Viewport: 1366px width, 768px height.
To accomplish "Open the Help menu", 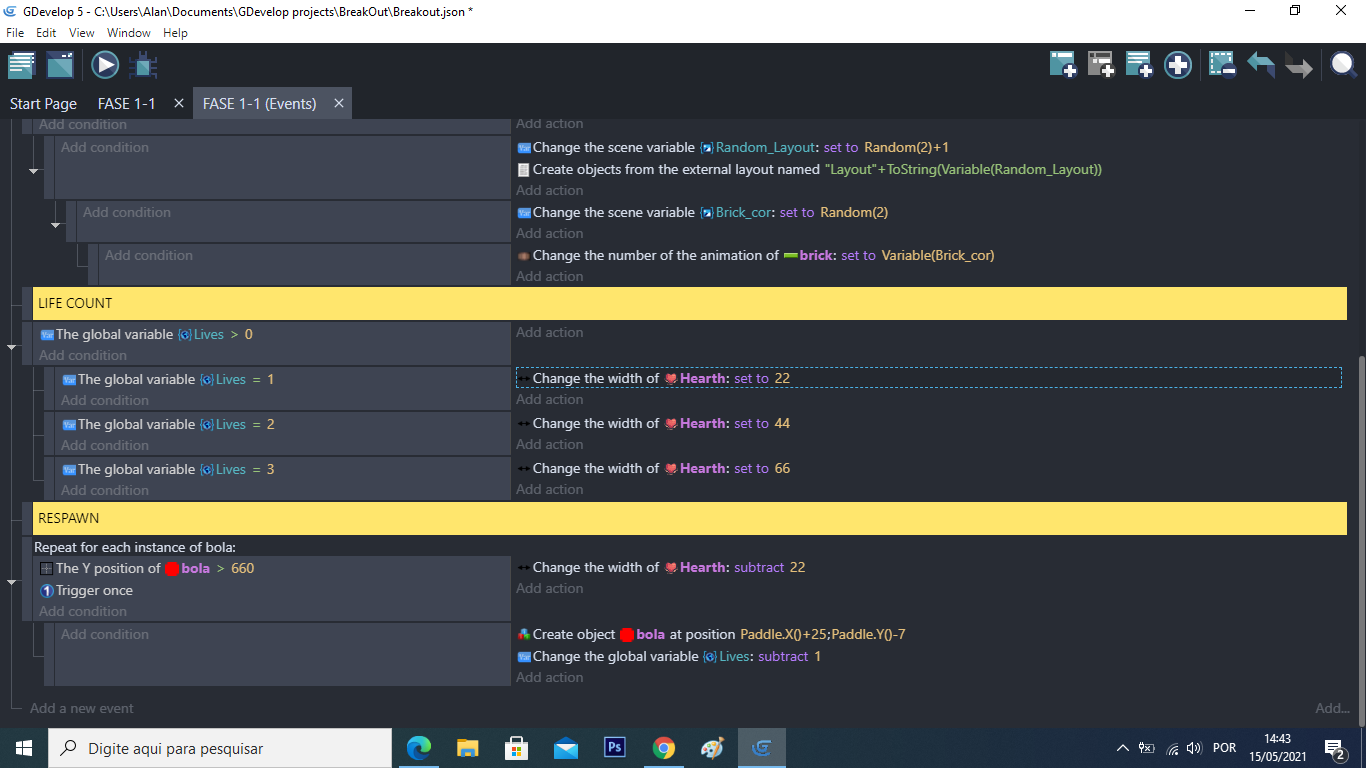I will click(175, 33).
